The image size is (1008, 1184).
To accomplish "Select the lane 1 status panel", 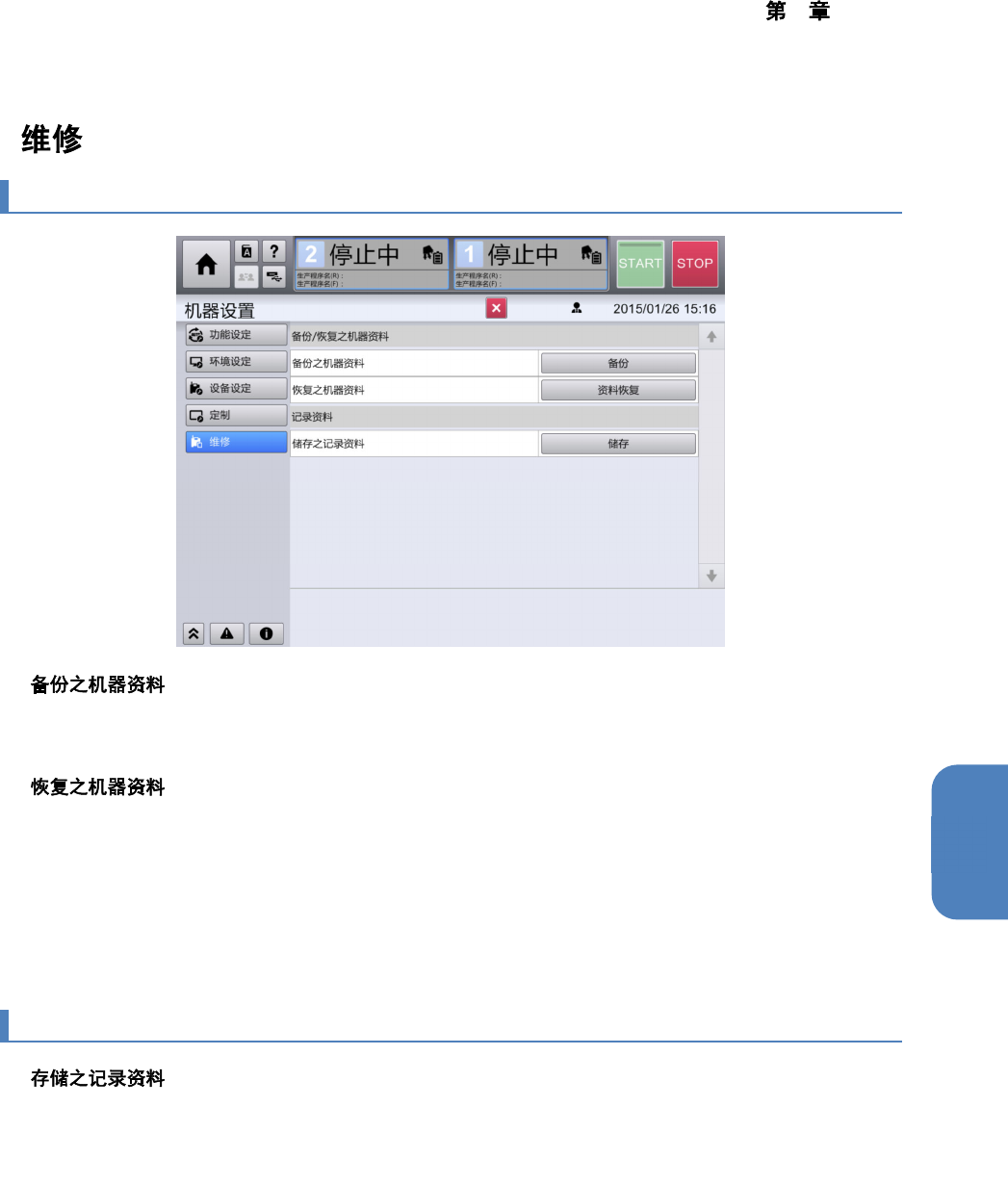I will tap(530, 265).
